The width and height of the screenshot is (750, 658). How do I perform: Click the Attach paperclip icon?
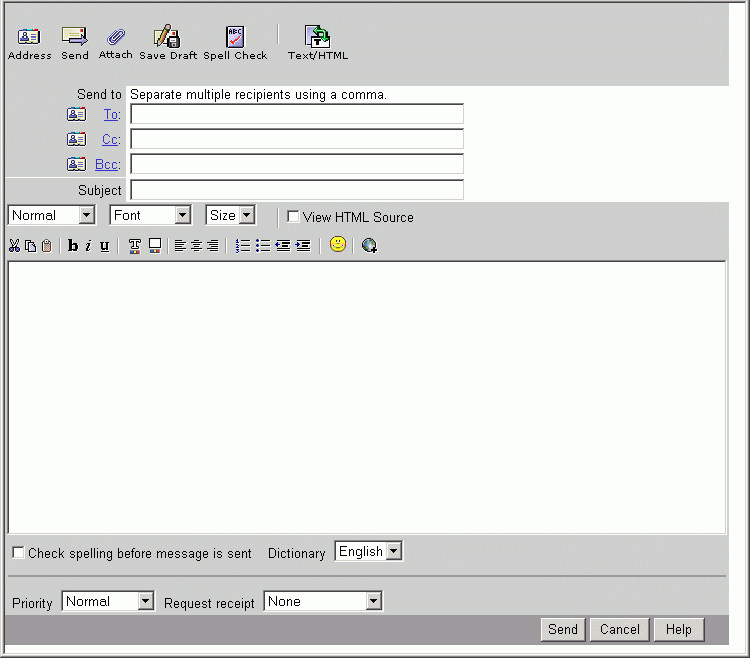115,36
